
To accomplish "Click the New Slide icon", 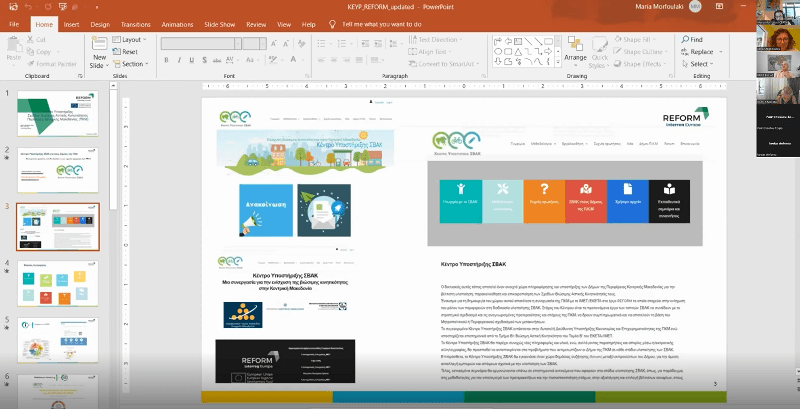I will click(99, 46).
